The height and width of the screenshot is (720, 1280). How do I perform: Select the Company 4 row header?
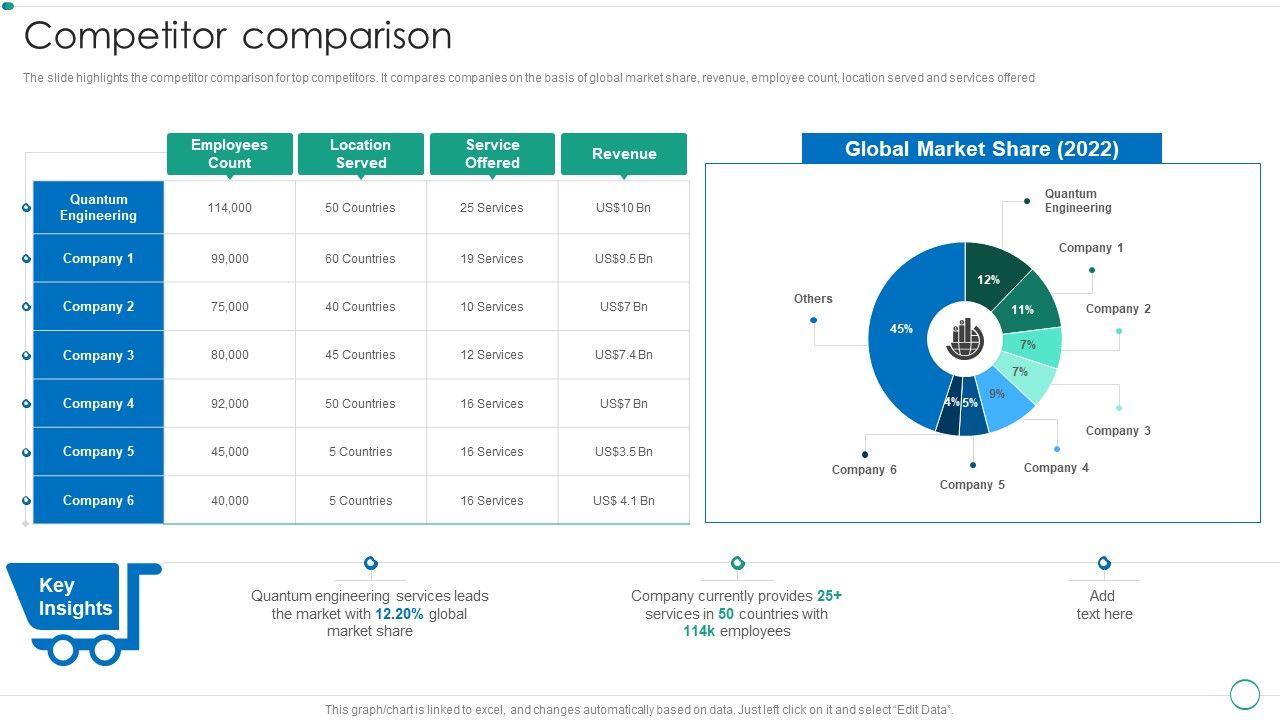(x=98, y=403)
